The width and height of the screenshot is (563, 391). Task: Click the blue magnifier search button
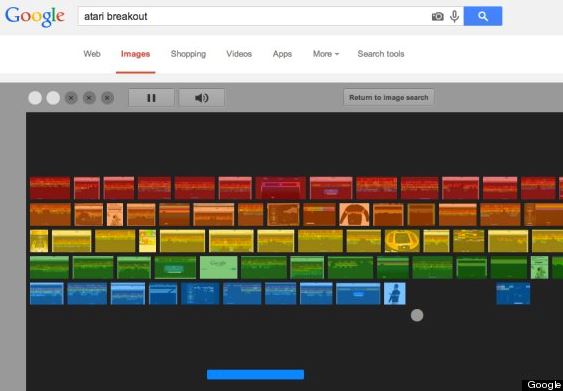pos(483,16)
